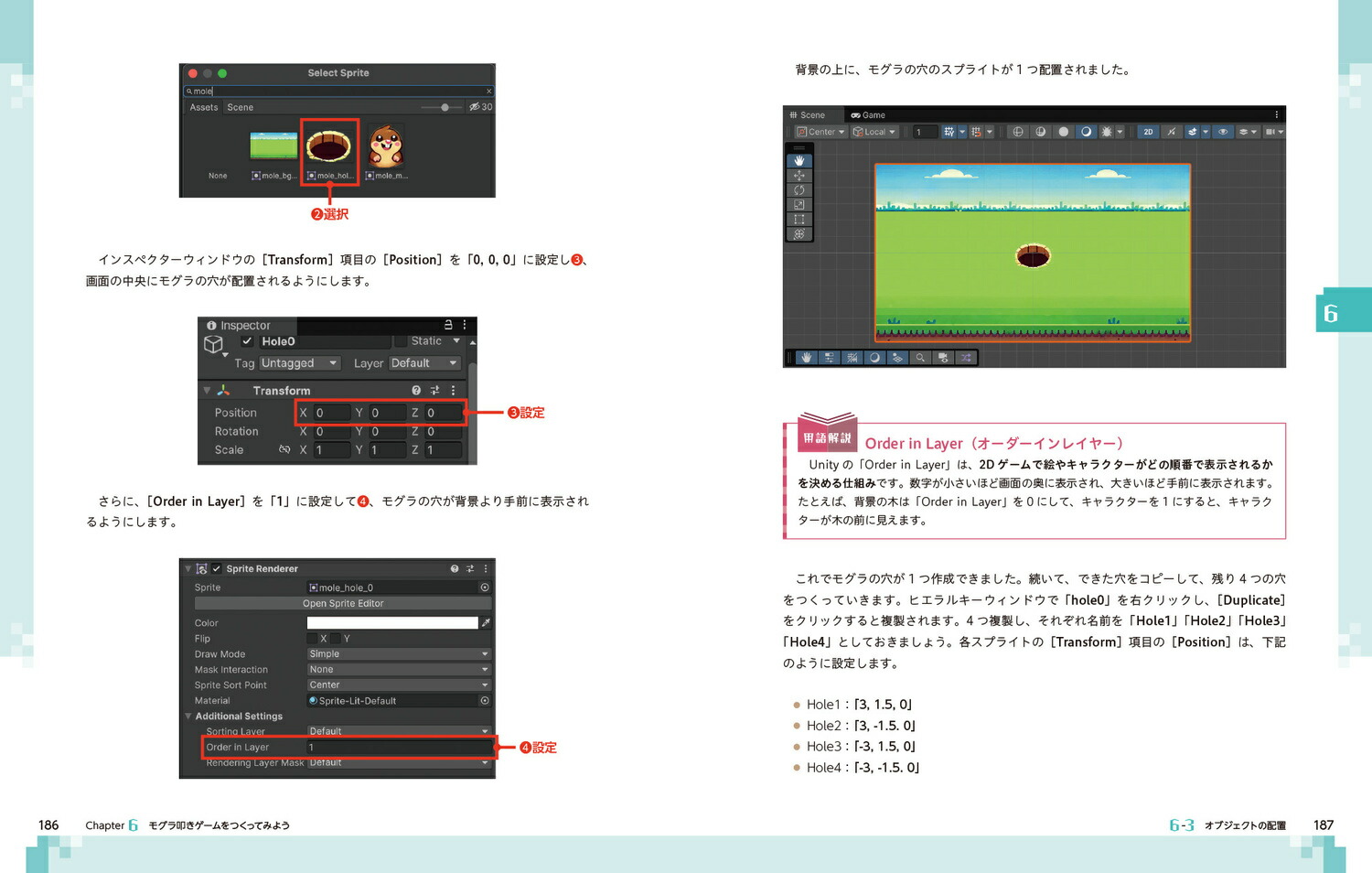Screen dimensions: 1372x873
Task: Click the shaded draw mode sphere icon
Action: (x=1064, y=132)
